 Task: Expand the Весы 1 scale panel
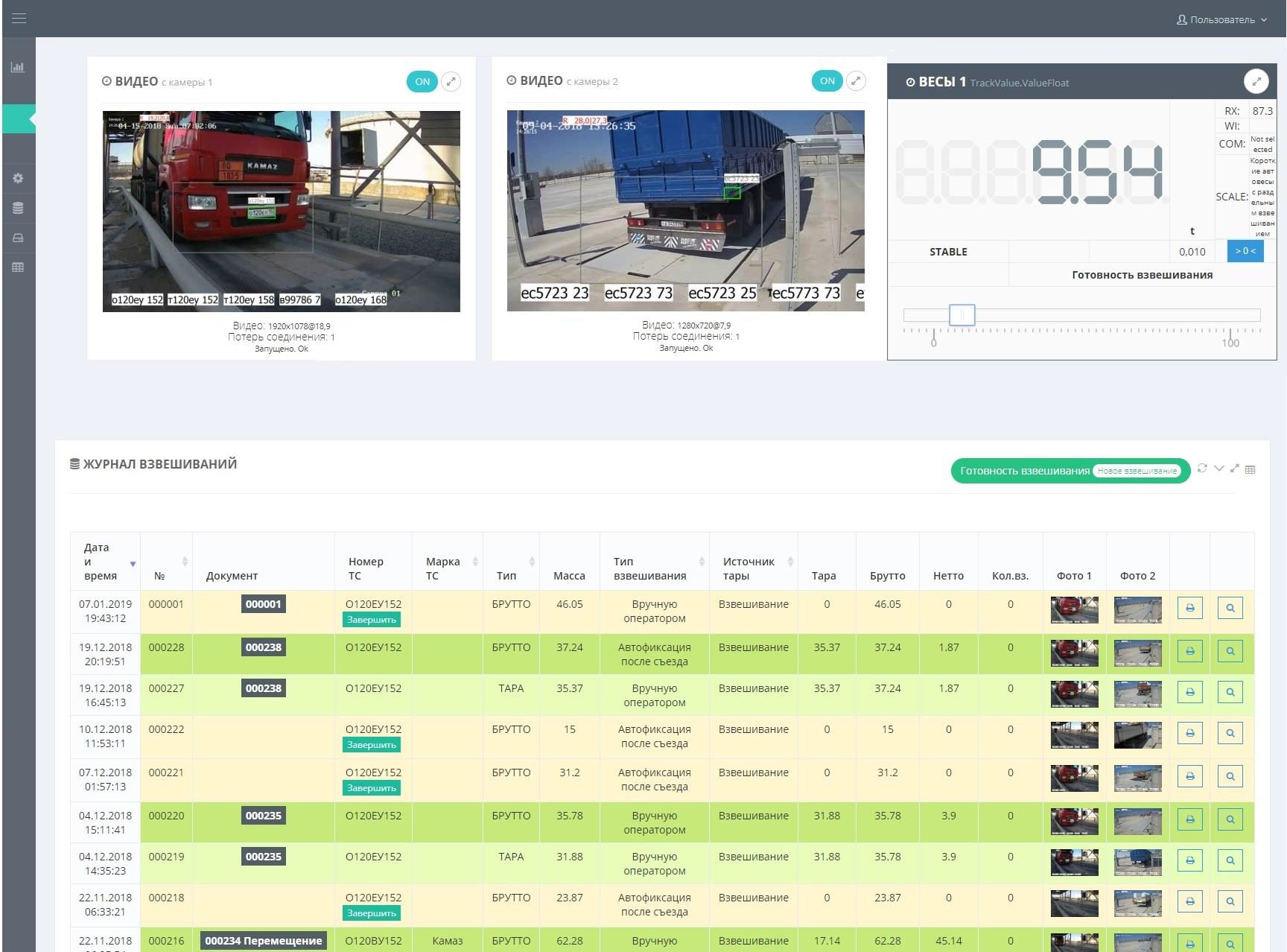pos(1256,81)
